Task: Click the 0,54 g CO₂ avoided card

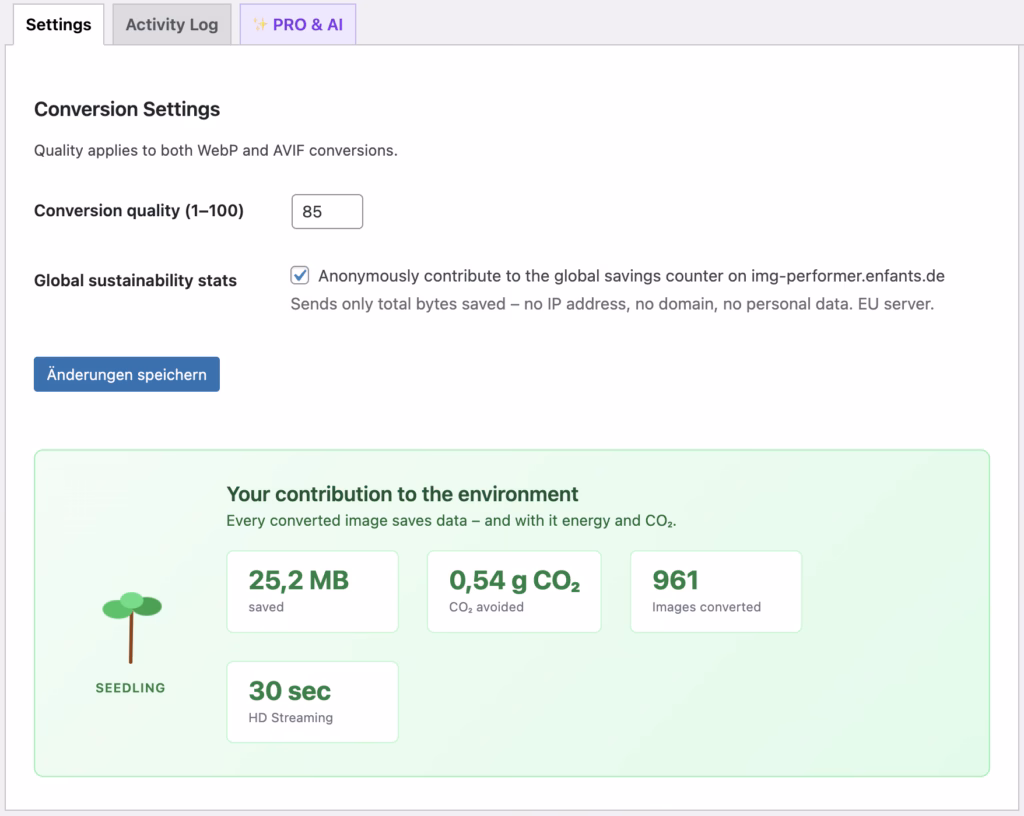Action: 514,591
